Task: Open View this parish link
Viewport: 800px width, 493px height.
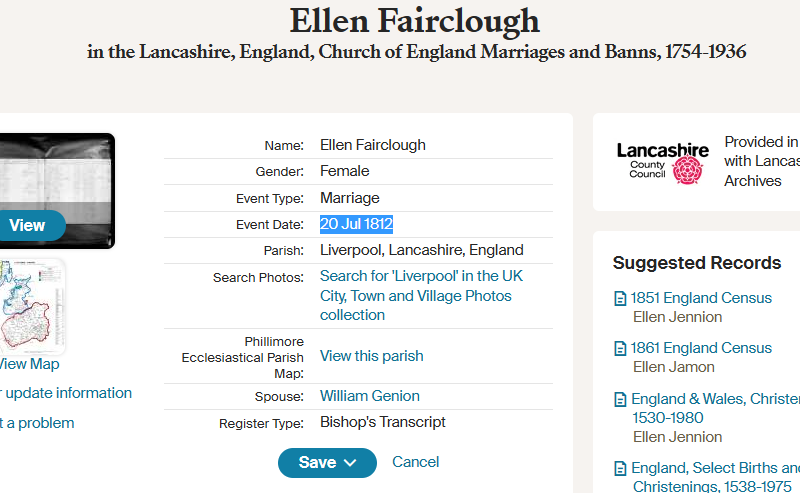Action: click(x=371, y=356)
